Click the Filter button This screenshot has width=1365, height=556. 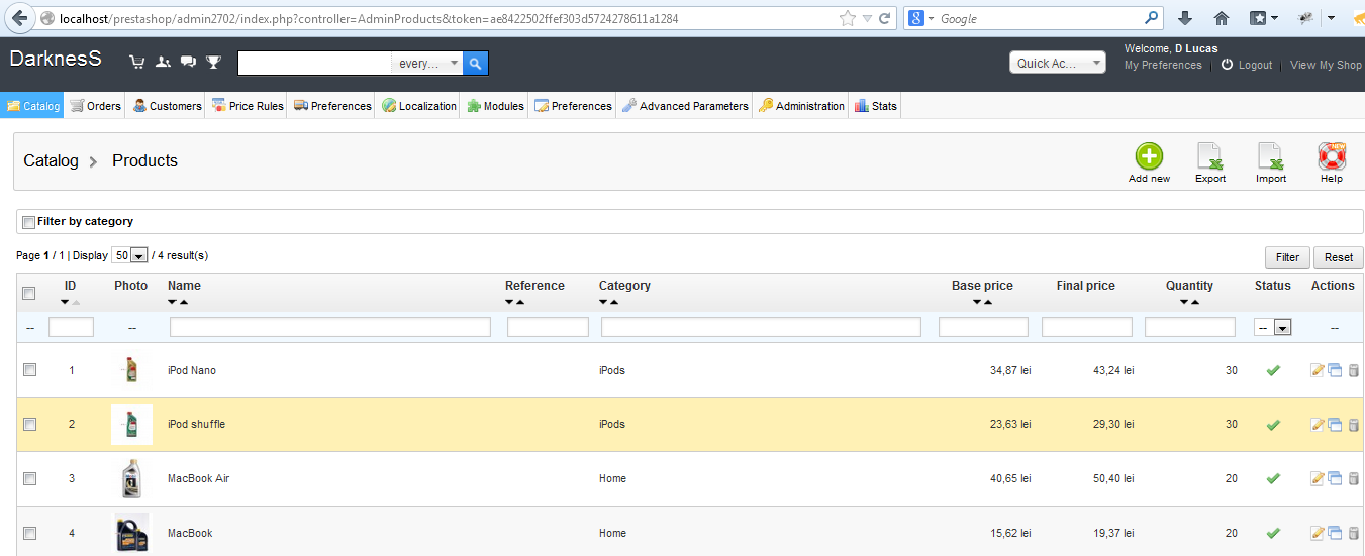(1287, 257)
